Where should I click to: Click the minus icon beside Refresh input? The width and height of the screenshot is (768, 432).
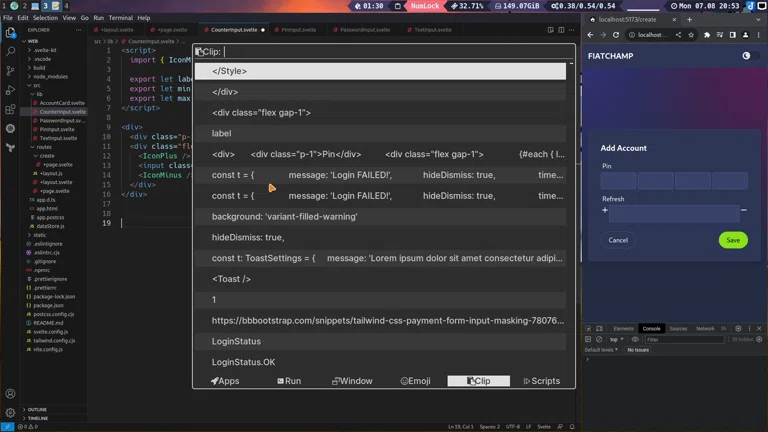point(744,211)
